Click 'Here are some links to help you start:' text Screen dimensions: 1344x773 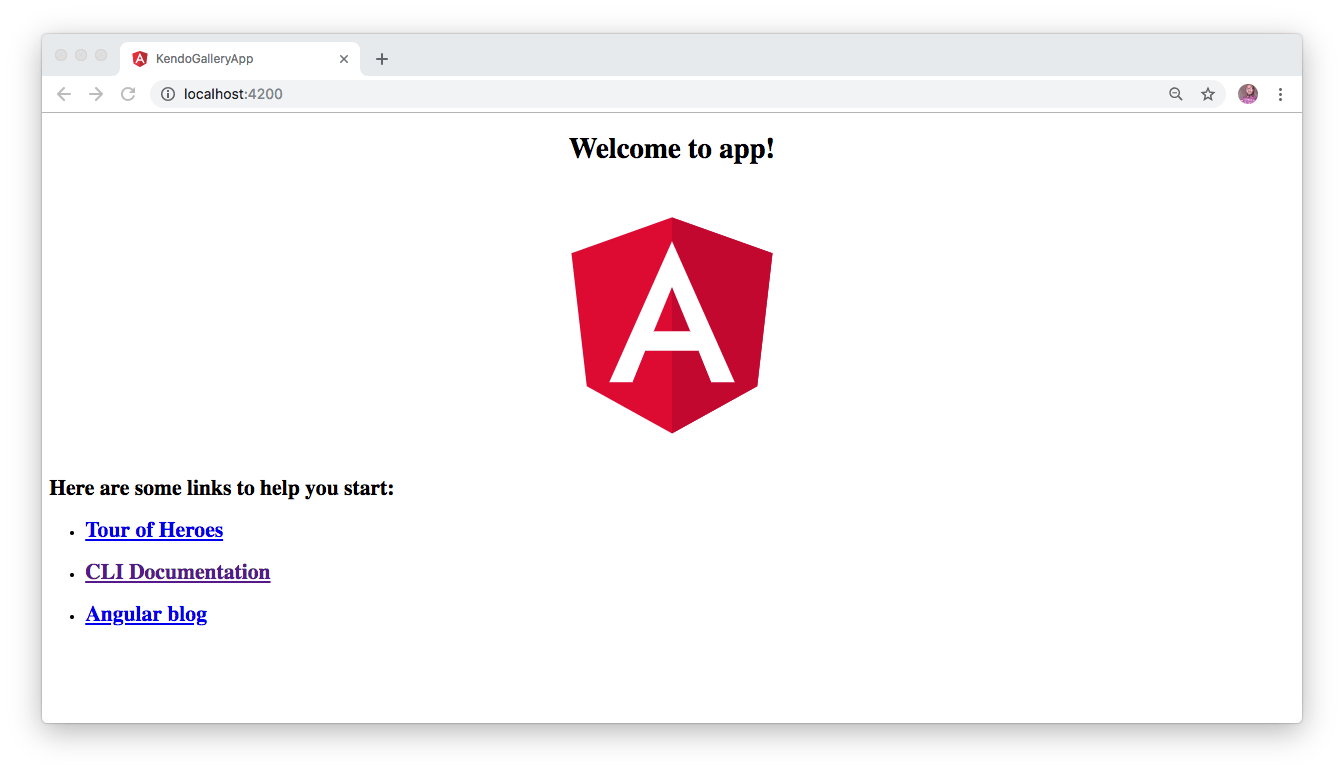pyautogui.click(x=221, y=488)
